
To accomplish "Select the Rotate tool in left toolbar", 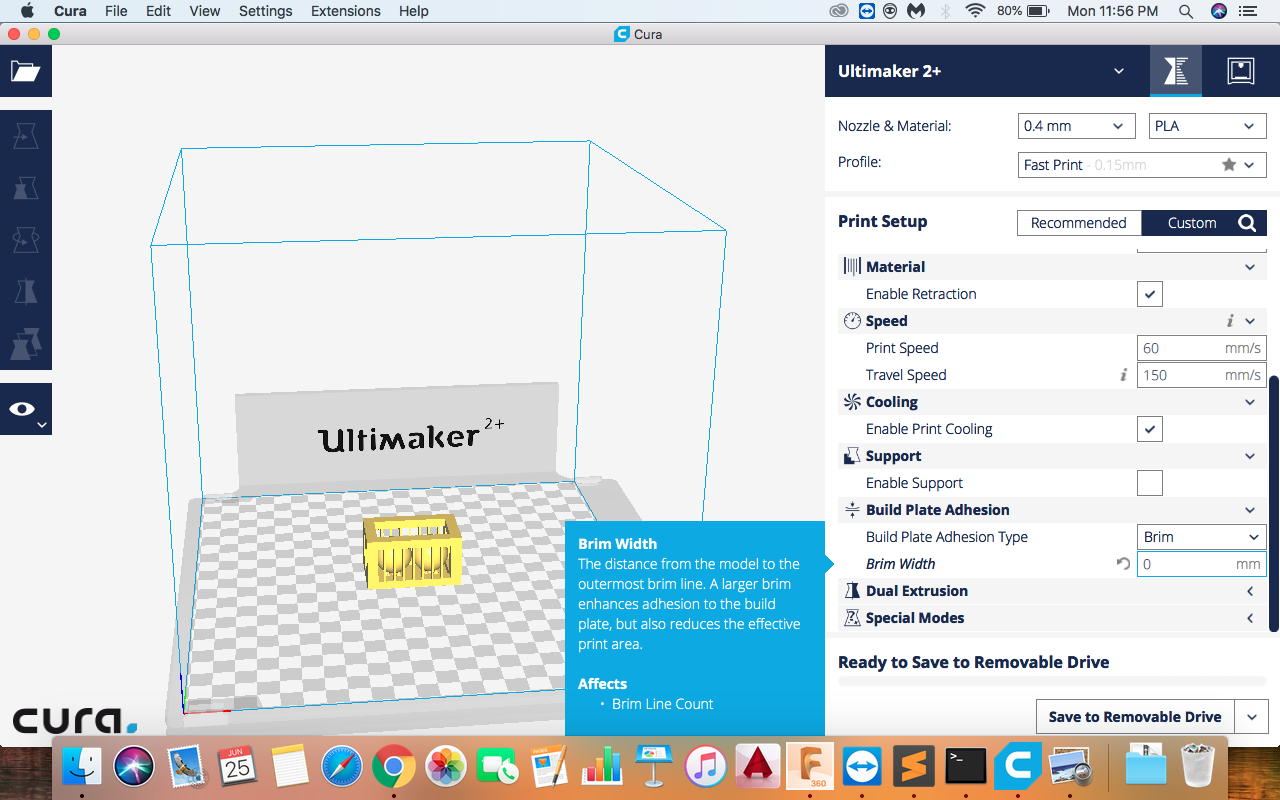I will [25, 240].
